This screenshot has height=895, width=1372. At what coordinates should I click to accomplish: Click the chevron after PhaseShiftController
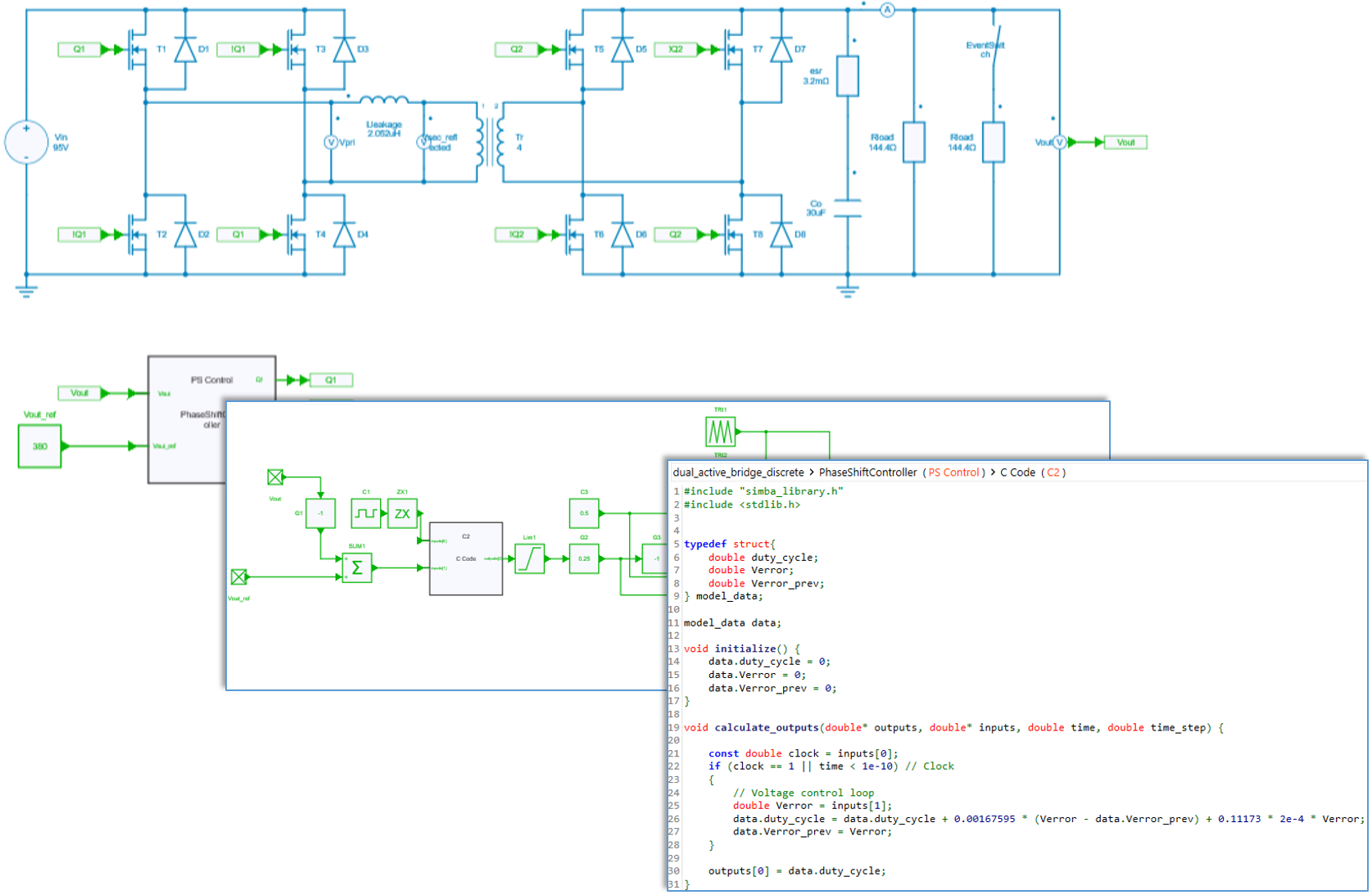pyautogui.click(x=990, y=472)
